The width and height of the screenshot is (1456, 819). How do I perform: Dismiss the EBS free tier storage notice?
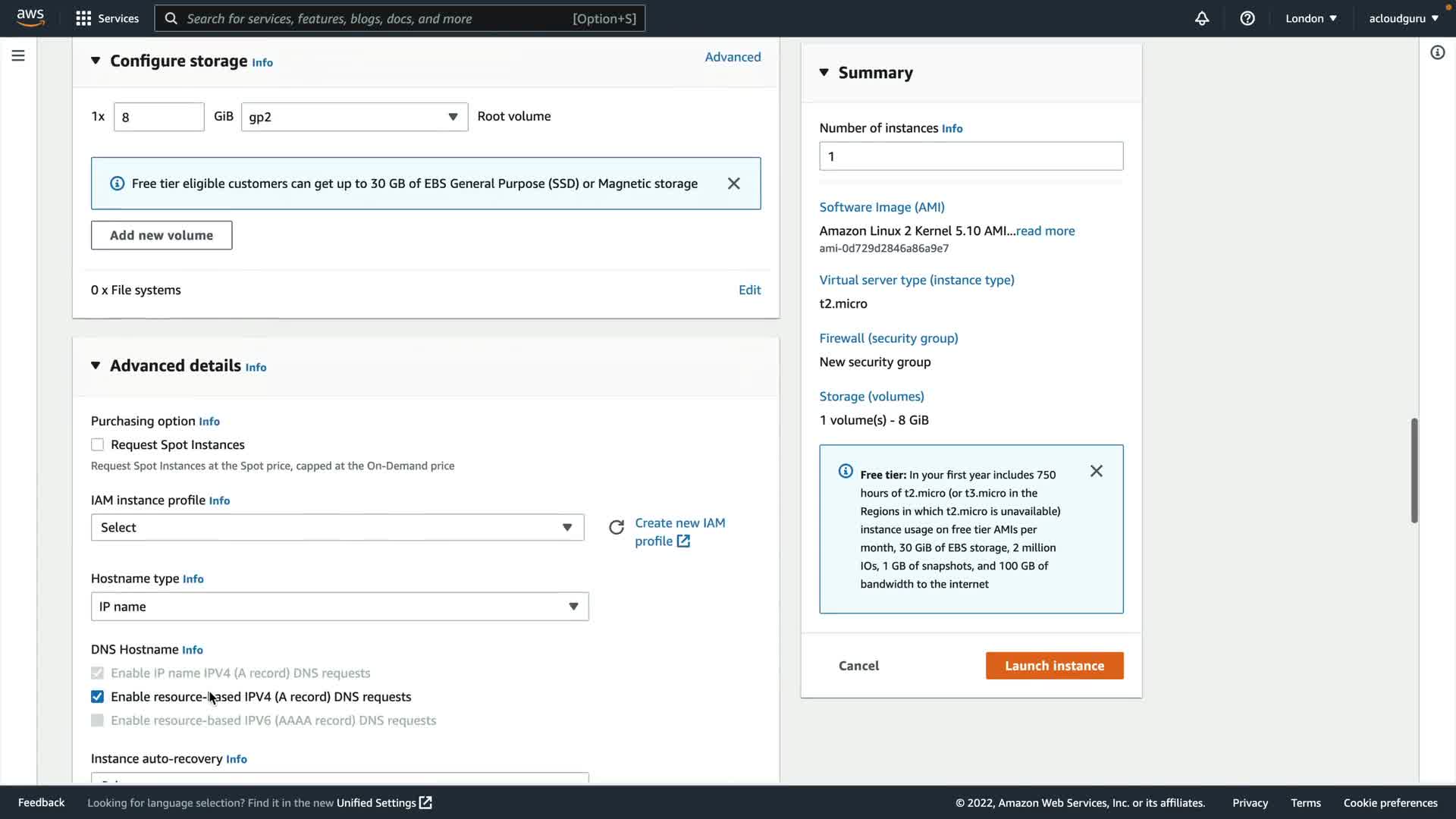point(733,184)
